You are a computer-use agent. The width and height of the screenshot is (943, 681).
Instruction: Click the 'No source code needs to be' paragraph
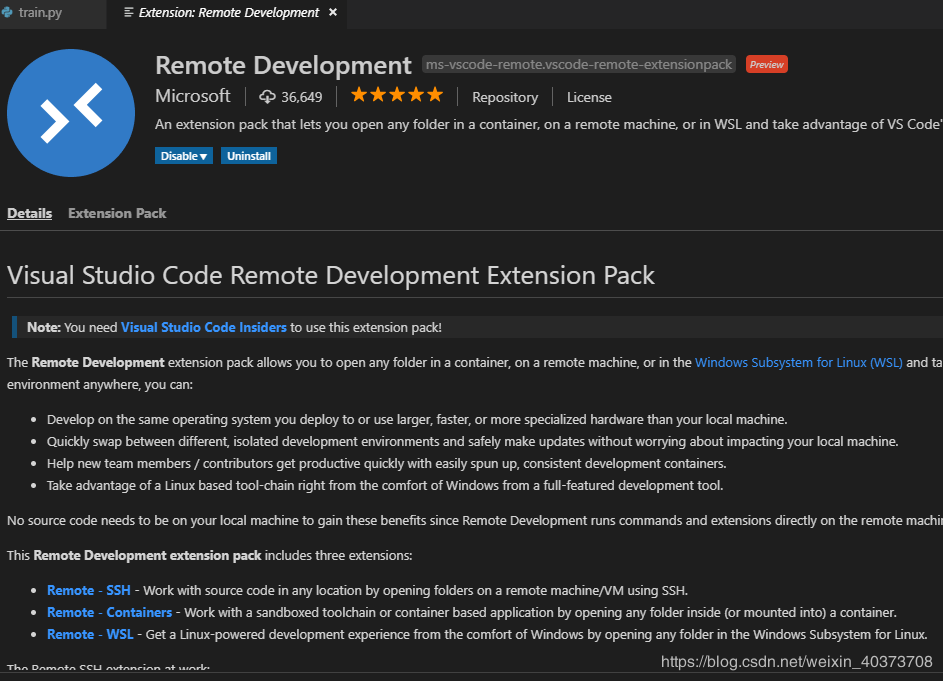click(475, 520)
